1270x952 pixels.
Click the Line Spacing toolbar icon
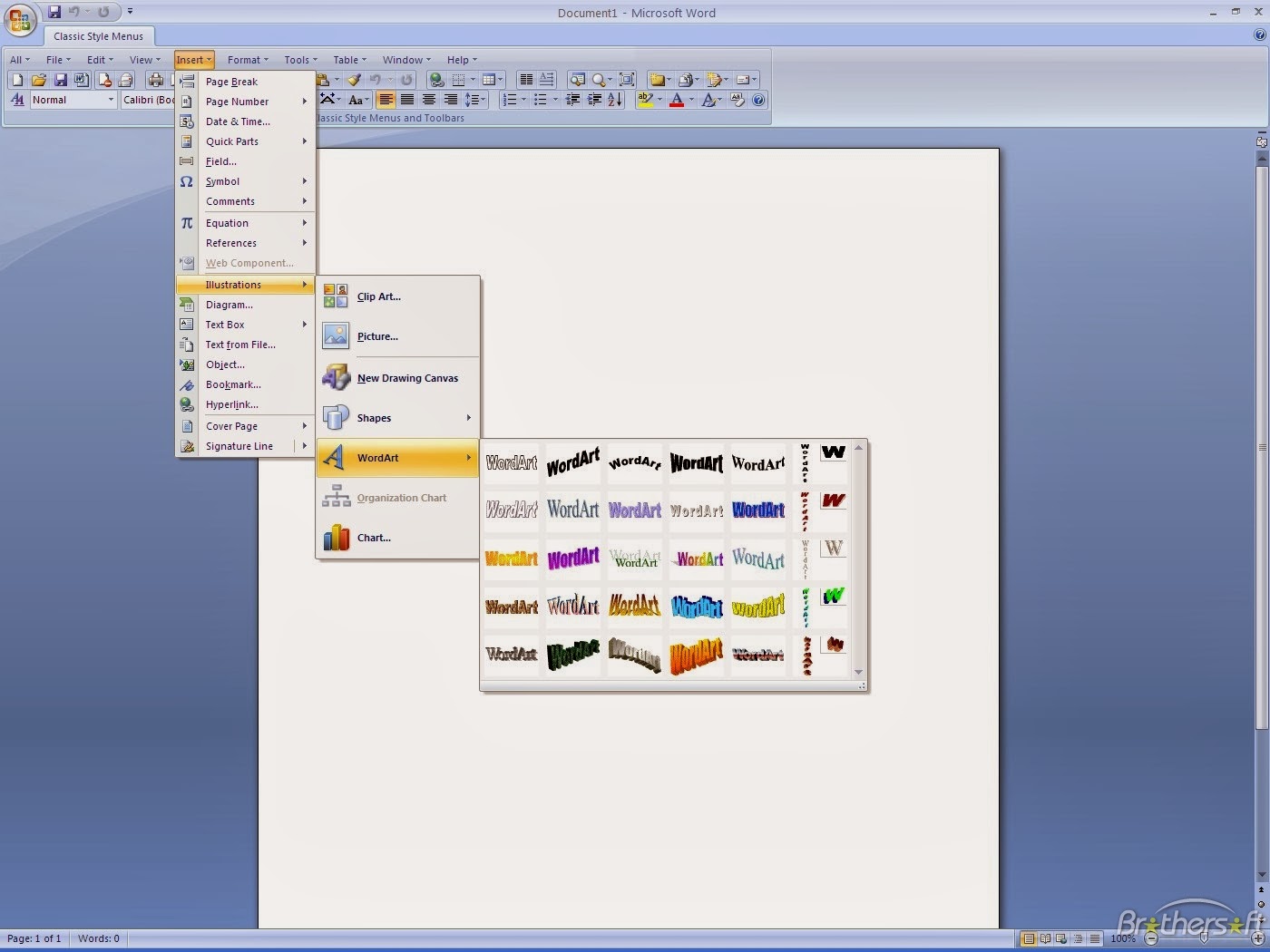click(473, 100)
